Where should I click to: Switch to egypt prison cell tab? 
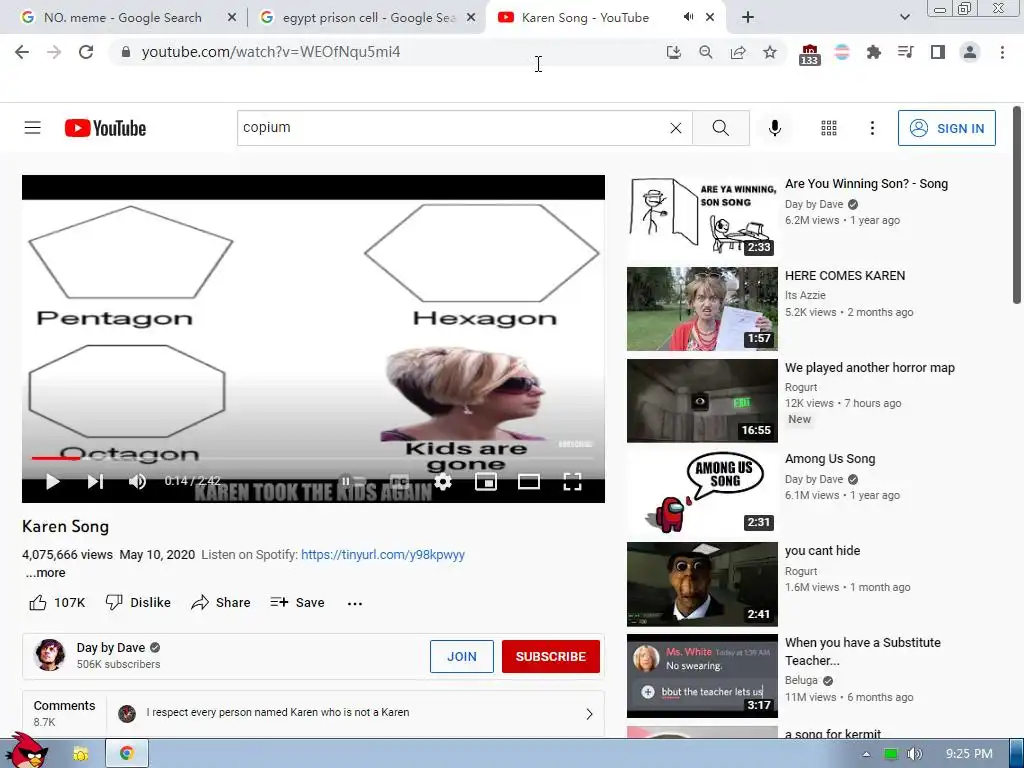tap(366, 18)
